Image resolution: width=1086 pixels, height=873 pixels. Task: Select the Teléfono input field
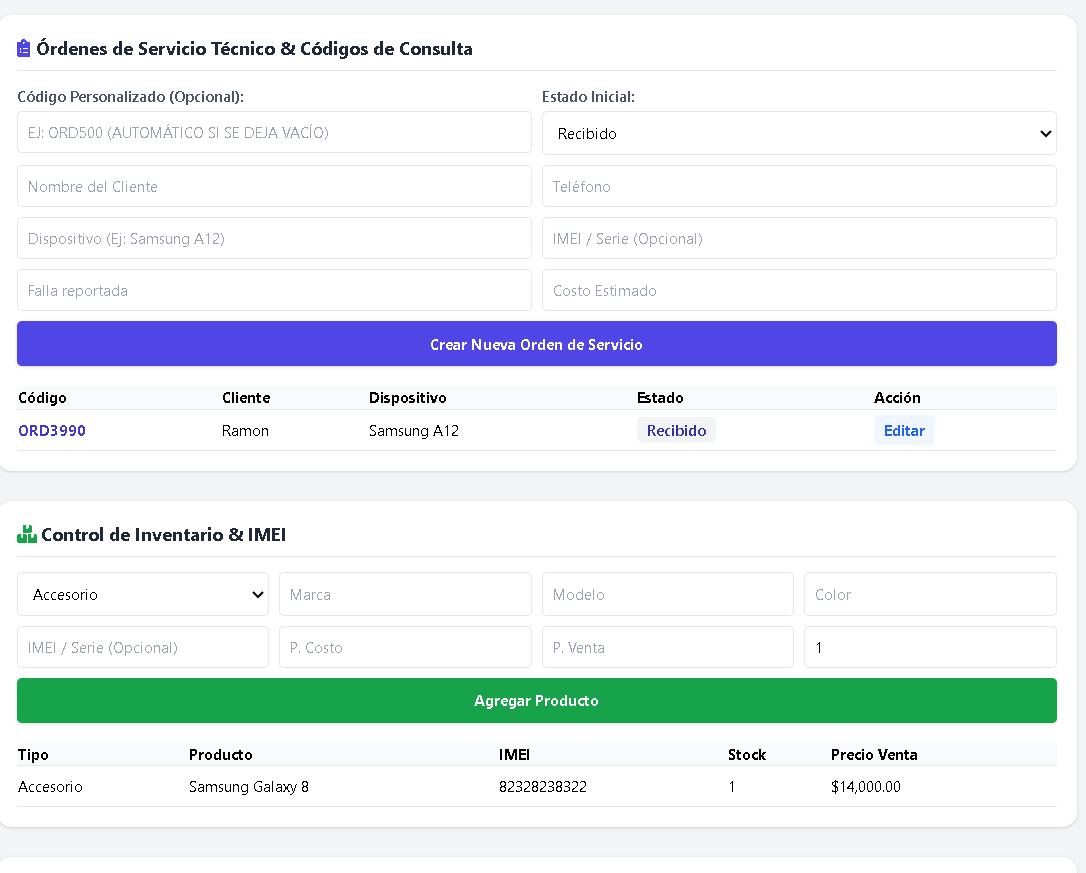(x=799, y=186)
